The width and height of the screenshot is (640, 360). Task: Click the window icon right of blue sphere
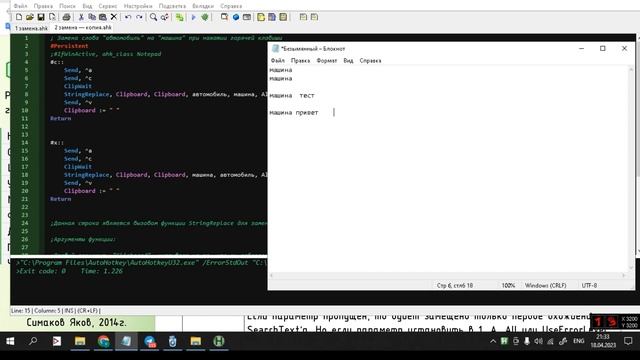click(247, 17)
